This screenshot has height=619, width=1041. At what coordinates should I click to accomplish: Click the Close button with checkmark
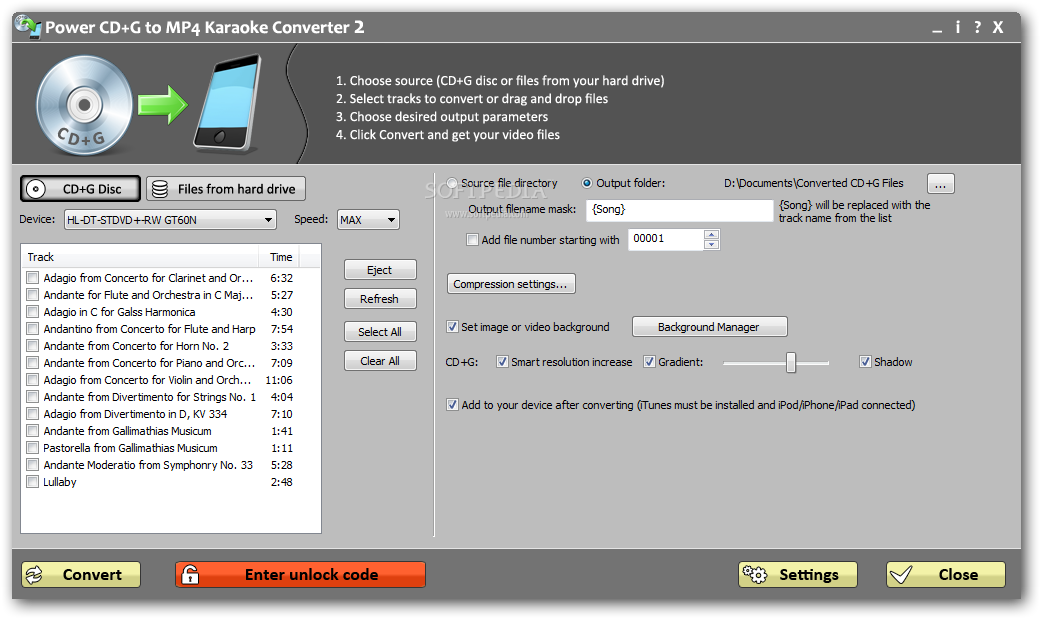946,575
